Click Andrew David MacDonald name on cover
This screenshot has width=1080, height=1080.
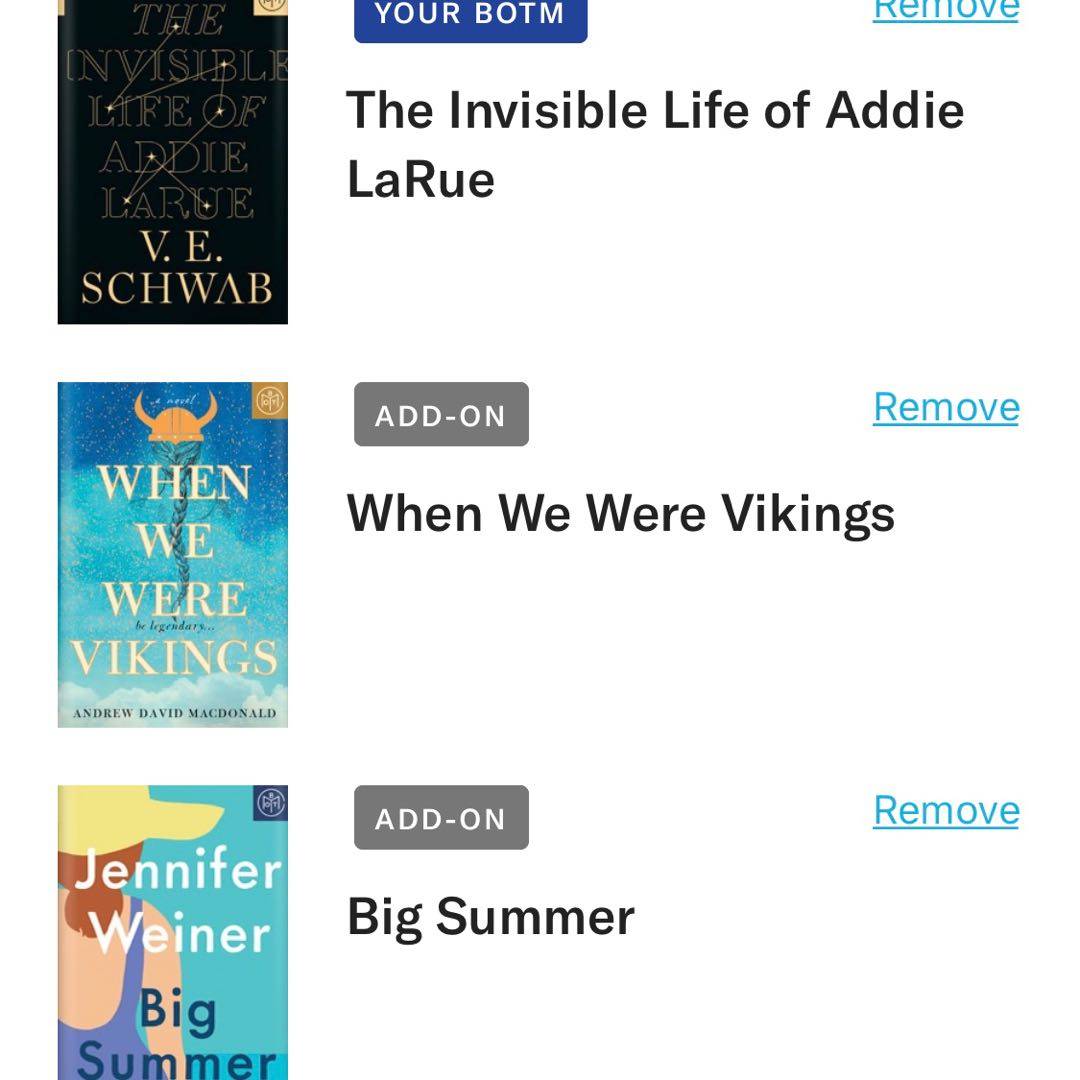[174, 714]
